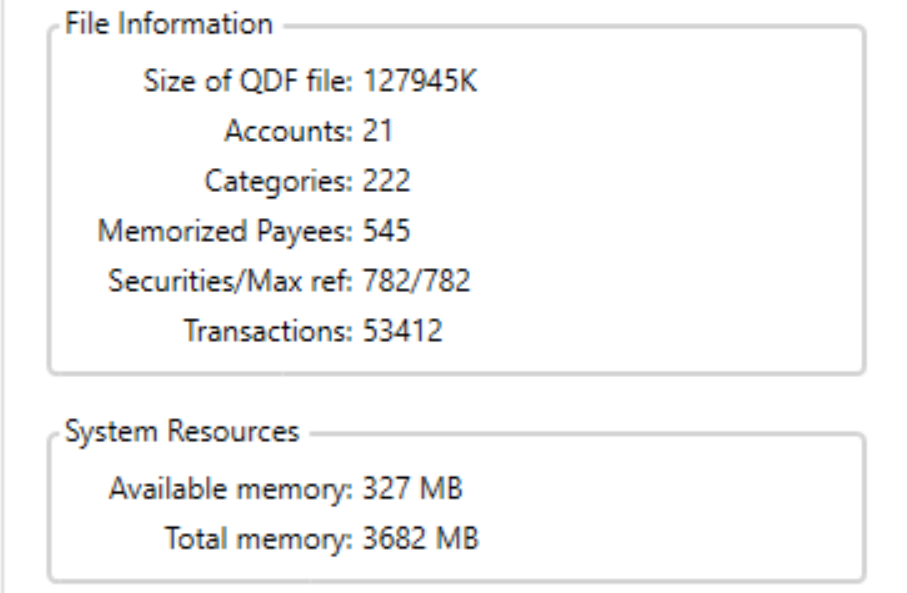Click the Transactions label
The image size is (907, 593).
pos(268,331)
